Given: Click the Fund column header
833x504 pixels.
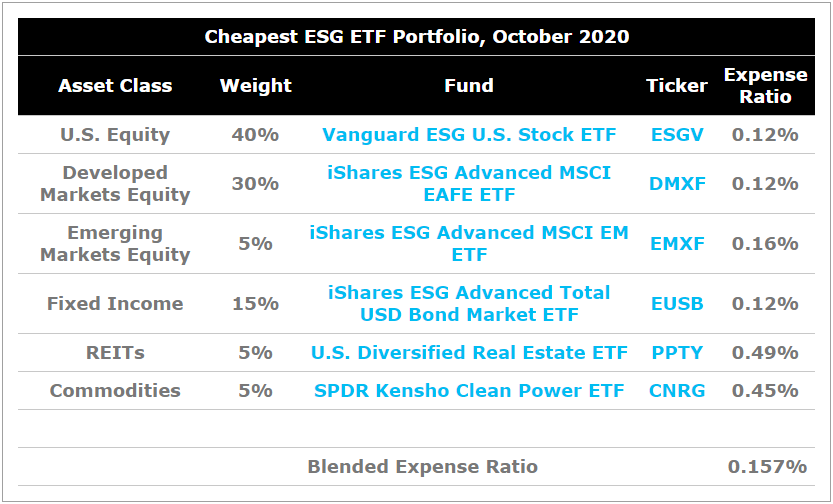Looking at the screenshot, I should click(x=469, y=86).
